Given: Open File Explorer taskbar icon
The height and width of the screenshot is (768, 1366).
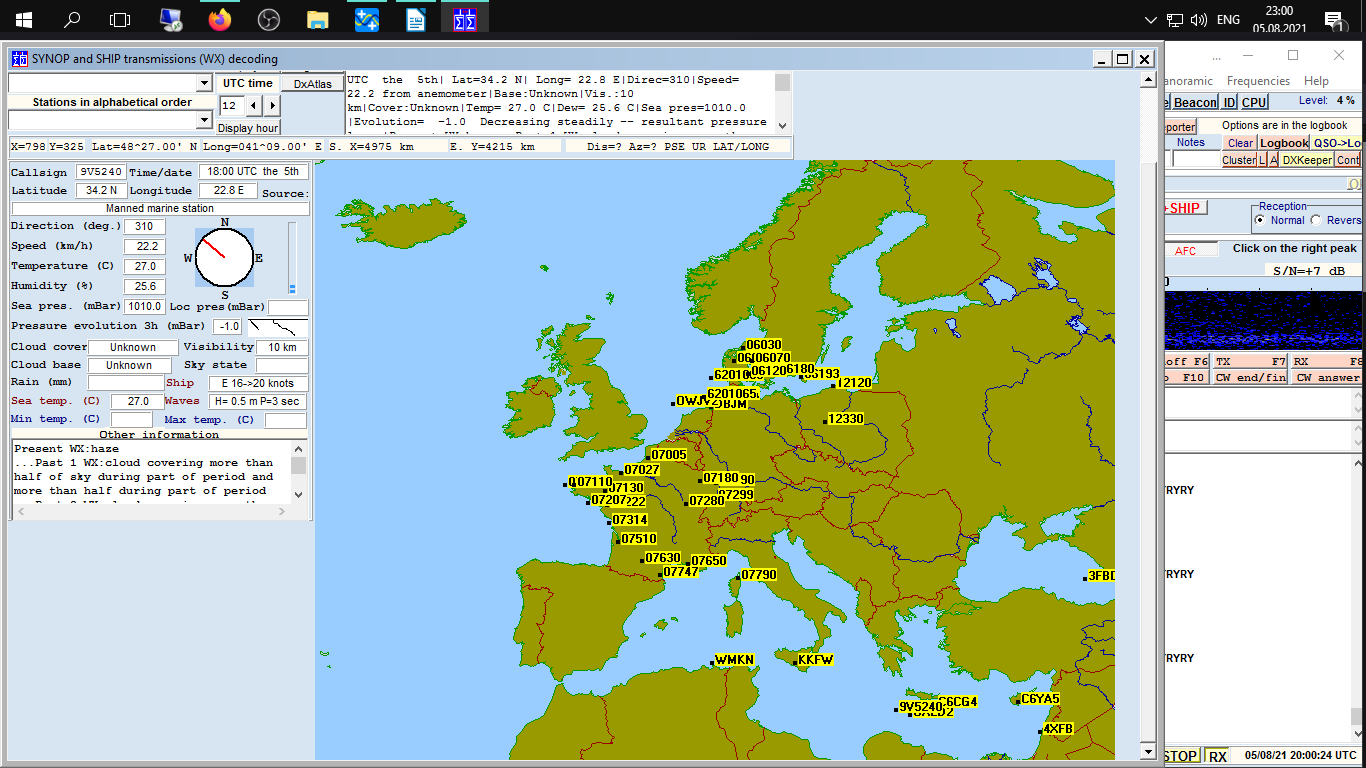Looking at the screenshot, I should tap(317, 19).
